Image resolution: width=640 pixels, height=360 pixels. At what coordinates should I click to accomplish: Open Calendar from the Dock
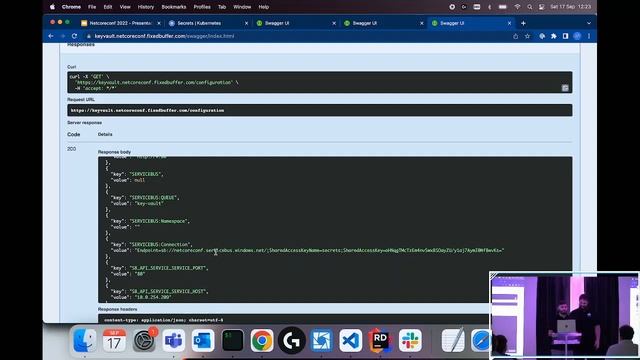[x=114, y=340]
